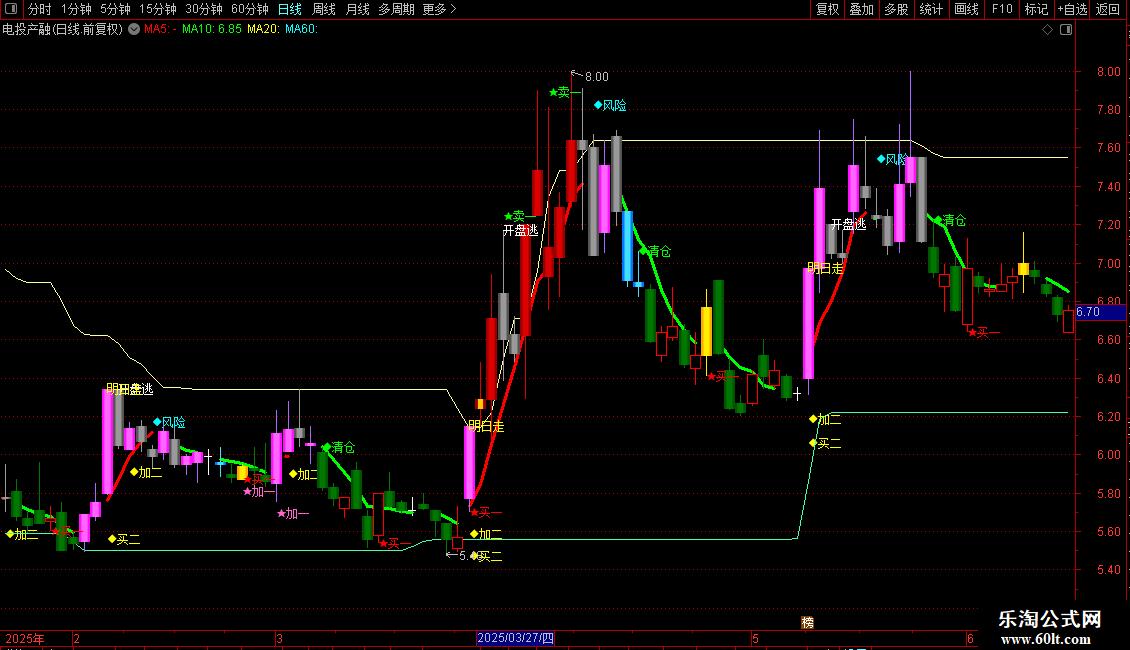Click the cyan 风险 signal near 7.80

point(610,105)
